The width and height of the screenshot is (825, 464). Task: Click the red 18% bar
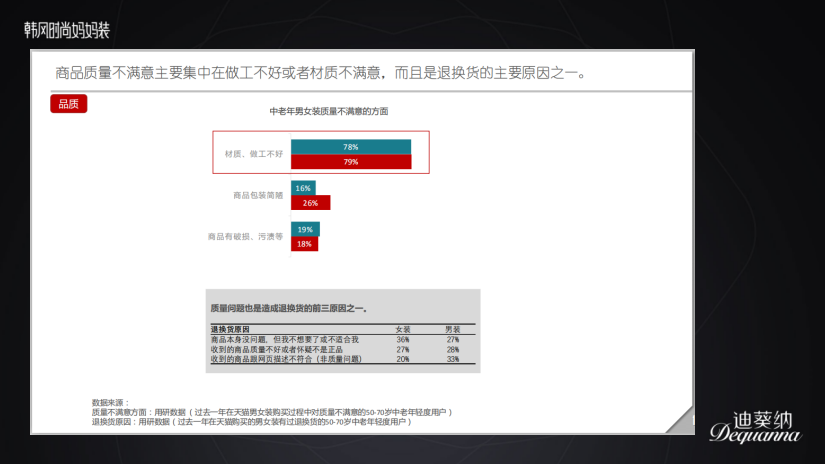click(304, 244)
